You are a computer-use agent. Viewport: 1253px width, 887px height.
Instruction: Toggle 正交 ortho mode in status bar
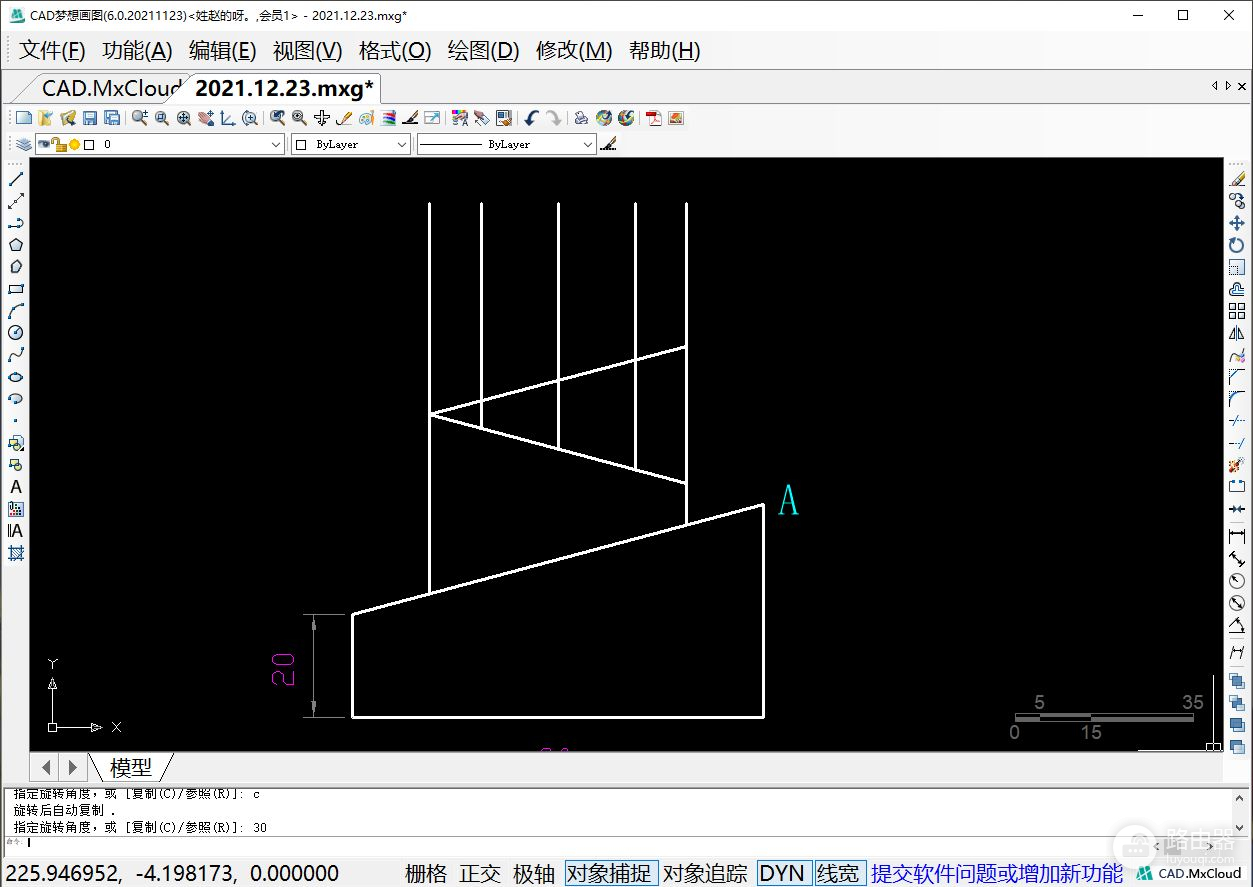[480, 873]
